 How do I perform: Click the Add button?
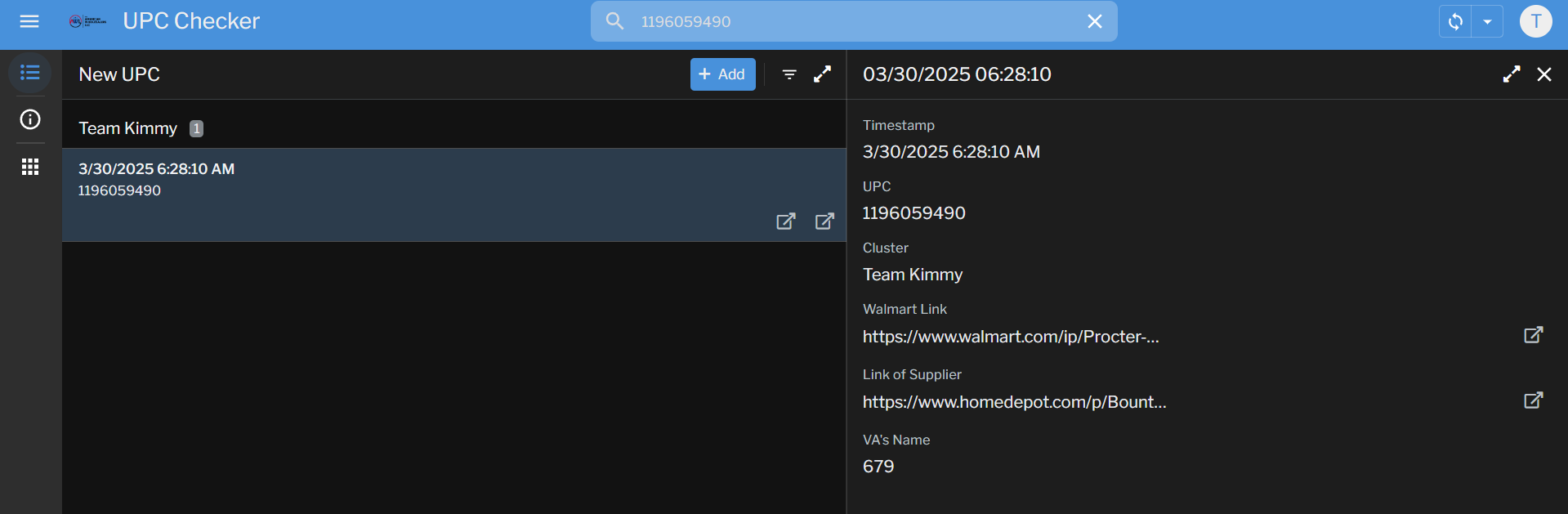coord(722,74)
